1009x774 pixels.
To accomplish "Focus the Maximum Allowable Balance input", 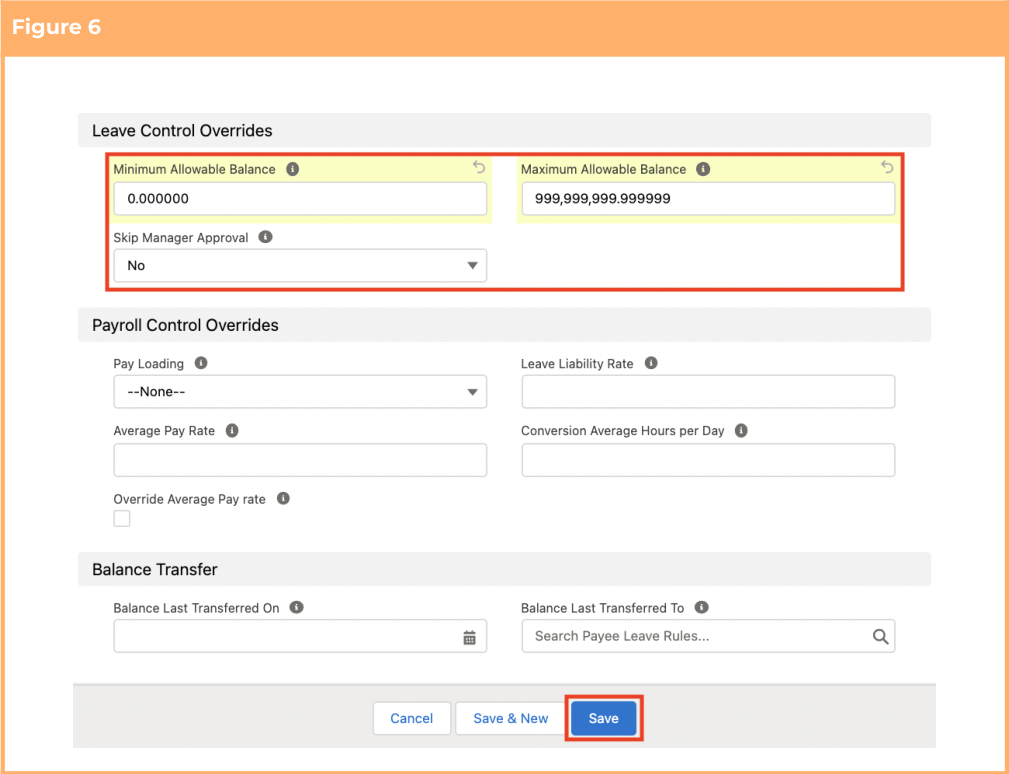I will (x=708, y=199).
